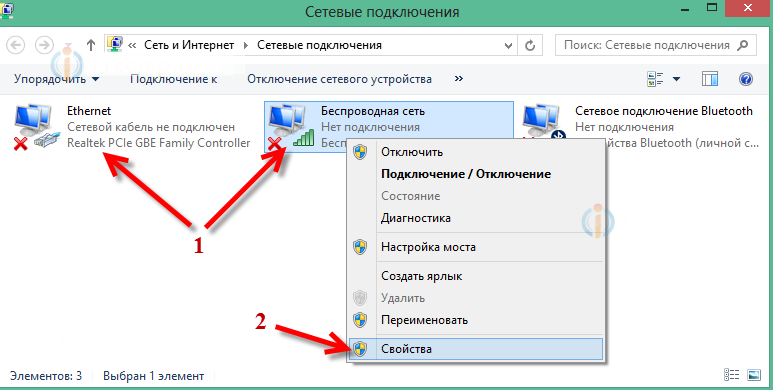Click Элементов: 3 in the status bar
773x390 pixels.
pyautogui.click(x=46, y=376)
